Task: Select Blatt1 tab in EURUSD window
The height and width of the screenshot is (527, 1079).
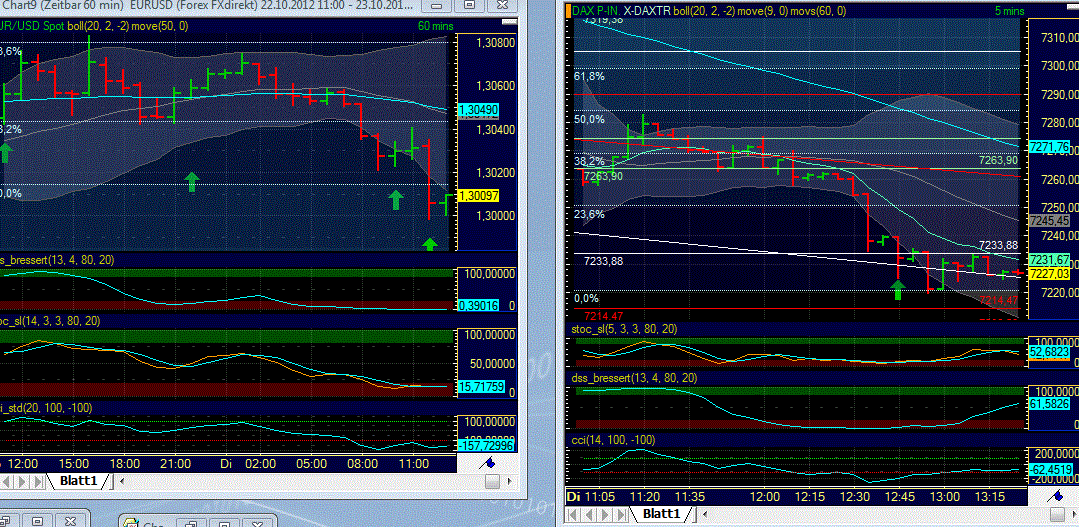Action: pyautogui.click(x=78, y=480)
